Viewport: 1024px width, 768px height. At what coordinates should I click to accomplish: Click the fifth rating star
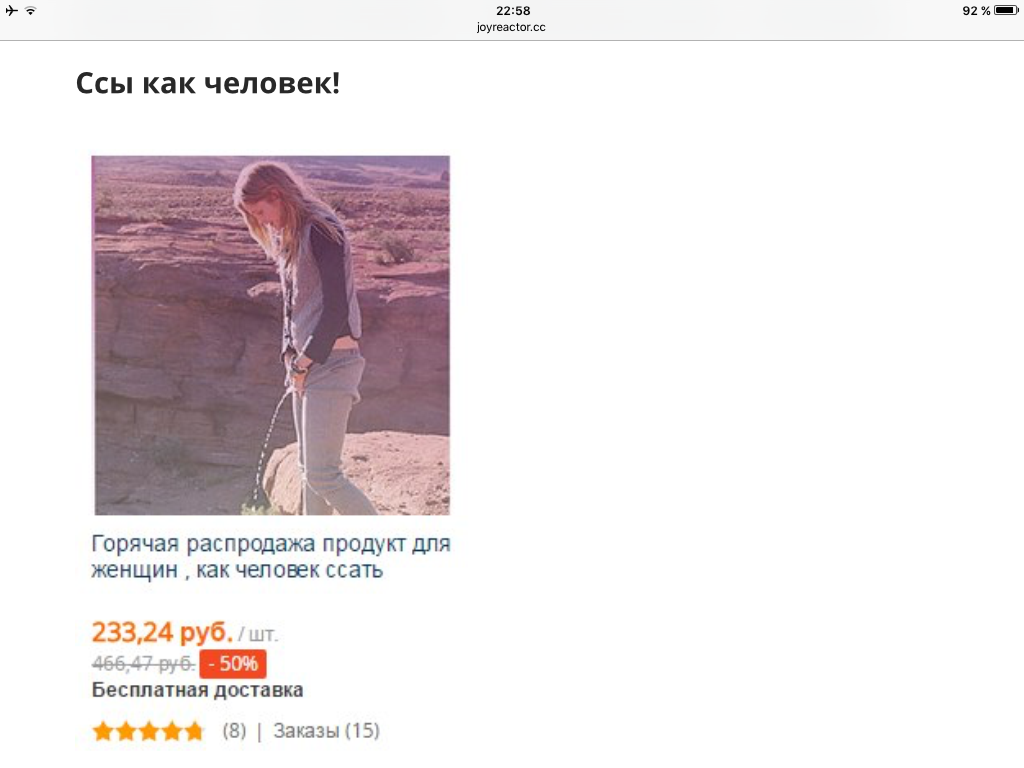[194, 731]
